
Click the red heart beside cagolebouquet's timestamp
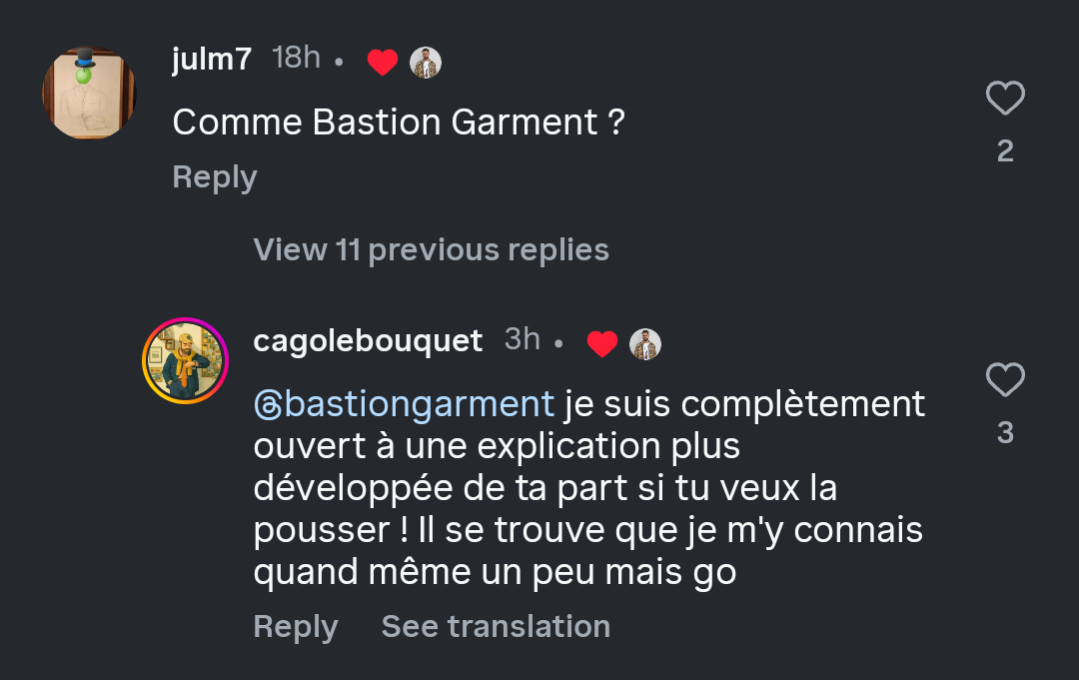click(x=602, y=344)
